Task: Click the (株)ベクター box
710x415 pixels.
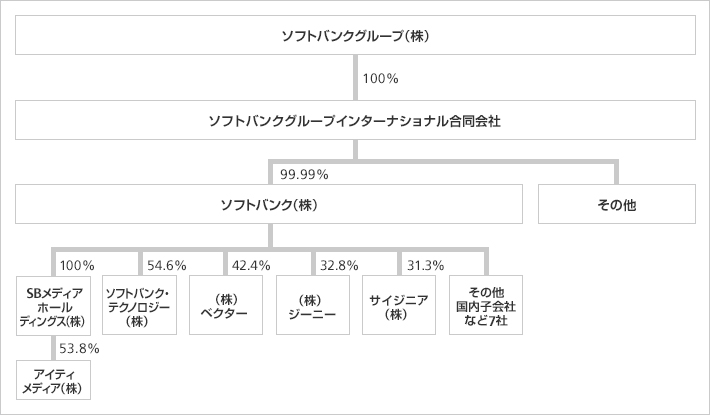Action: (226, 305)
